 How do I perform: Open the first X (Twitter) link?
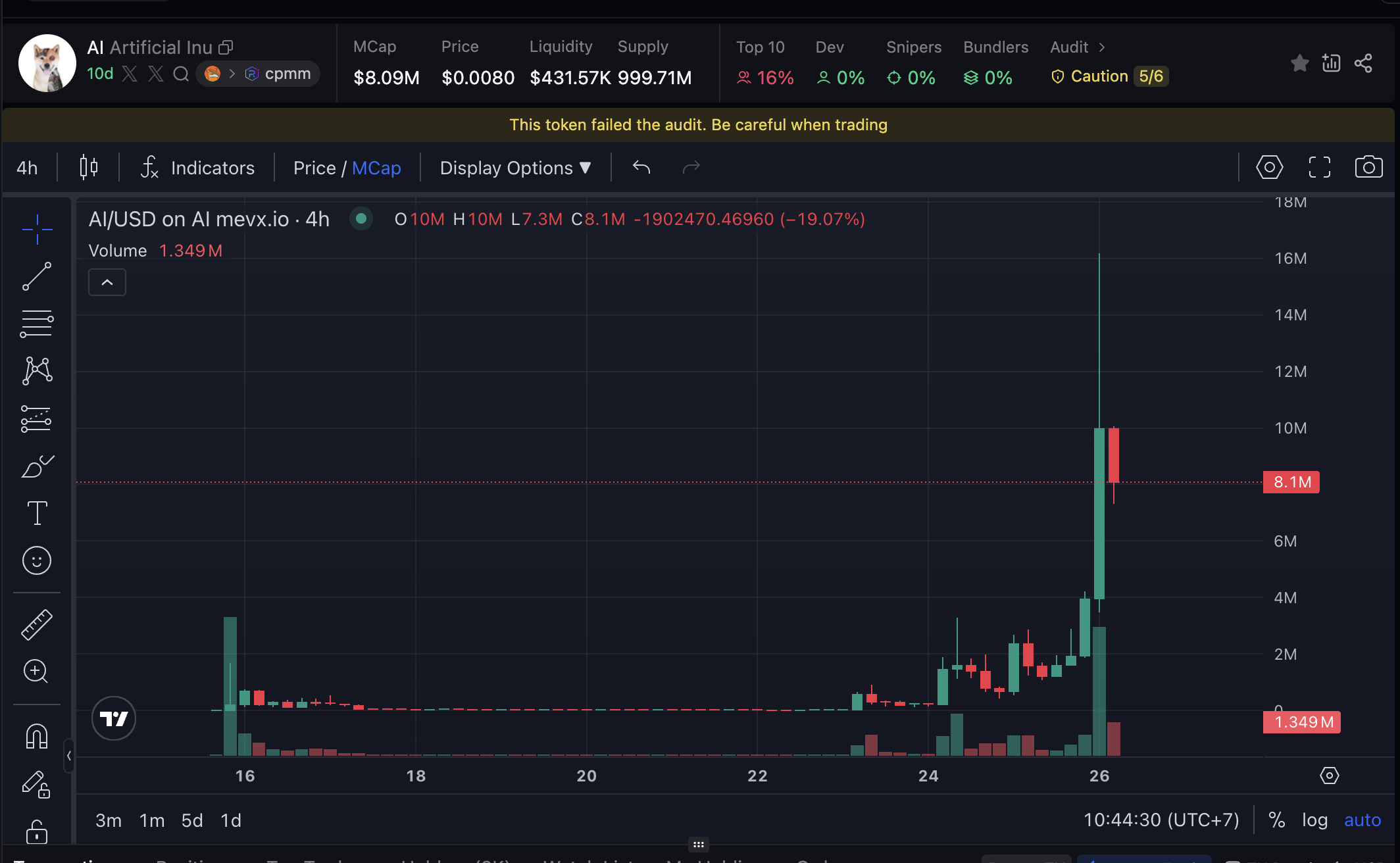[130, 74]
